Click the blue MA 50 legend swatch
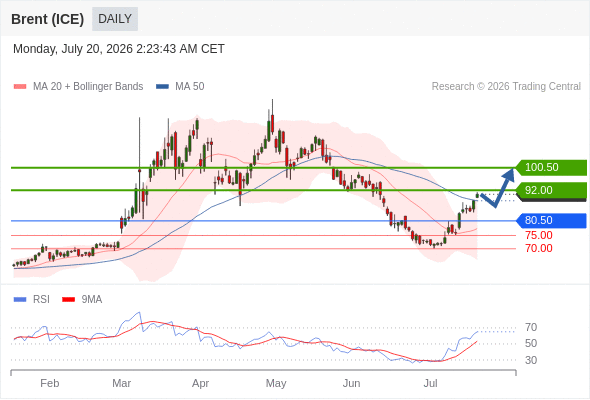Image resolution: width=590 pixels, height=400 pixels. pyautogui.click(x=162, y=87)
